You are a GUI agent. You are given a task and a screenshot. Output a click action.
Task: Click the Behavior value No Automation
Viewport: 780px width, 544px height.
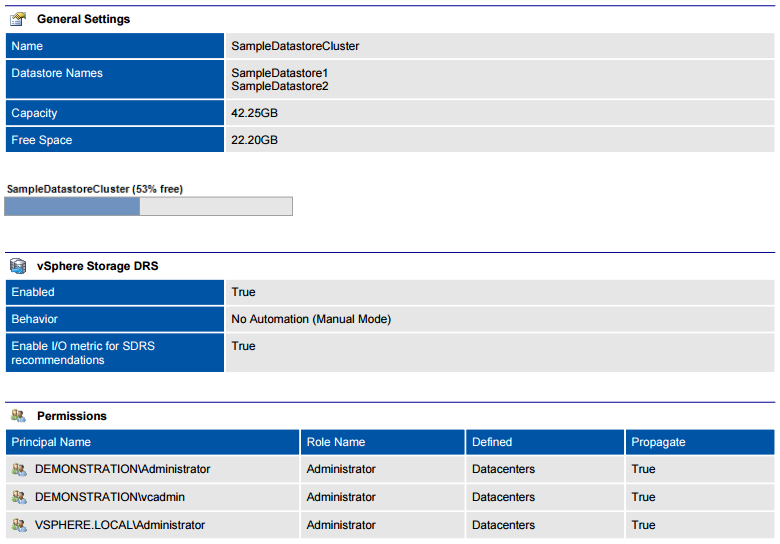pyautogui.click(x=311, y=319)
